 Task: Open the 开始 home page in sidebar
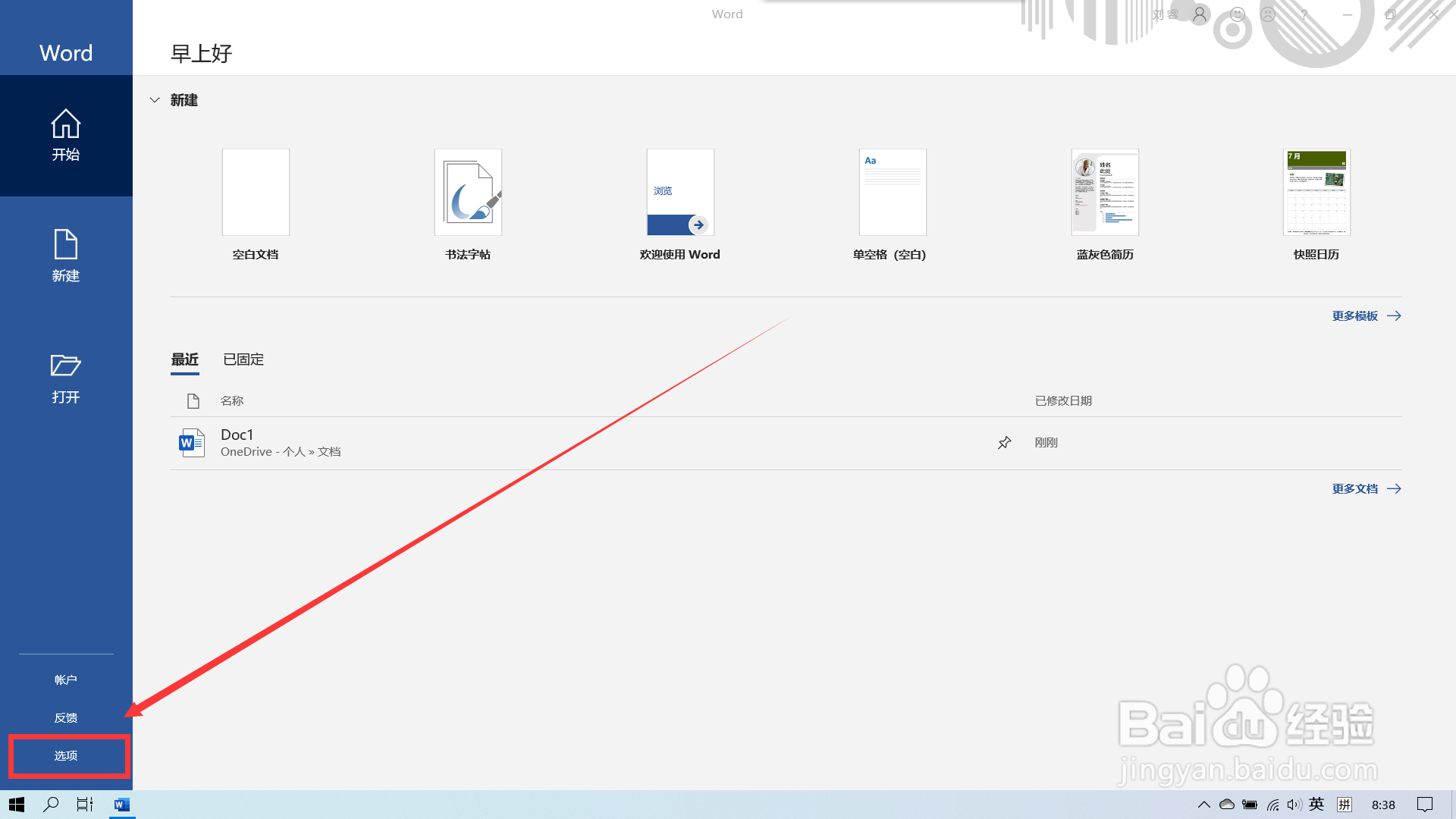(66, 136)
